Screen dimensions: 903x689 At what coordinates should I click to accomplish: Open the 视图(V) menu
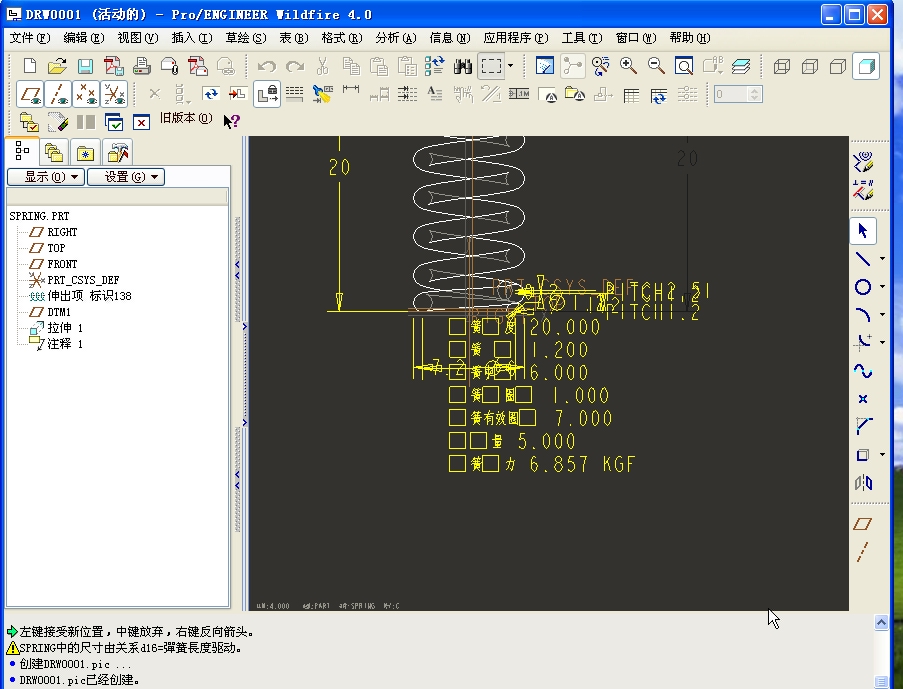[138, 38]
